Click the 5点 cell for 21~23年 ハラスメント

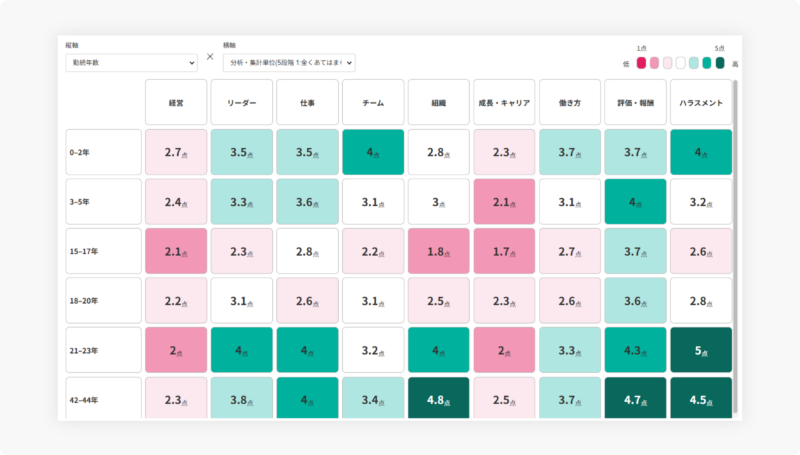click(x=700, y=350)
